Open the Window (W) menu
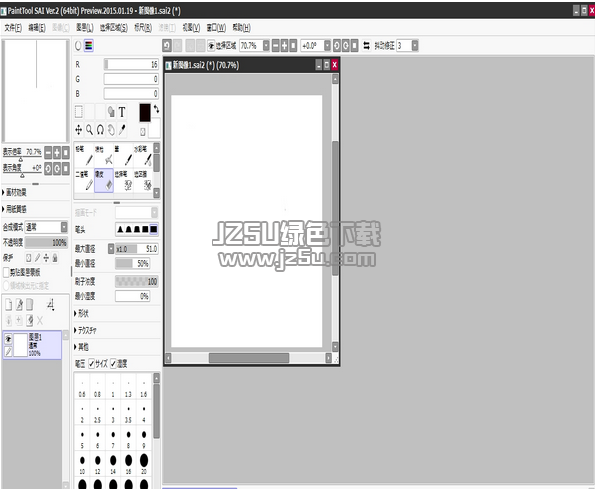Screen dimensions: 595x489 point(216,28)
